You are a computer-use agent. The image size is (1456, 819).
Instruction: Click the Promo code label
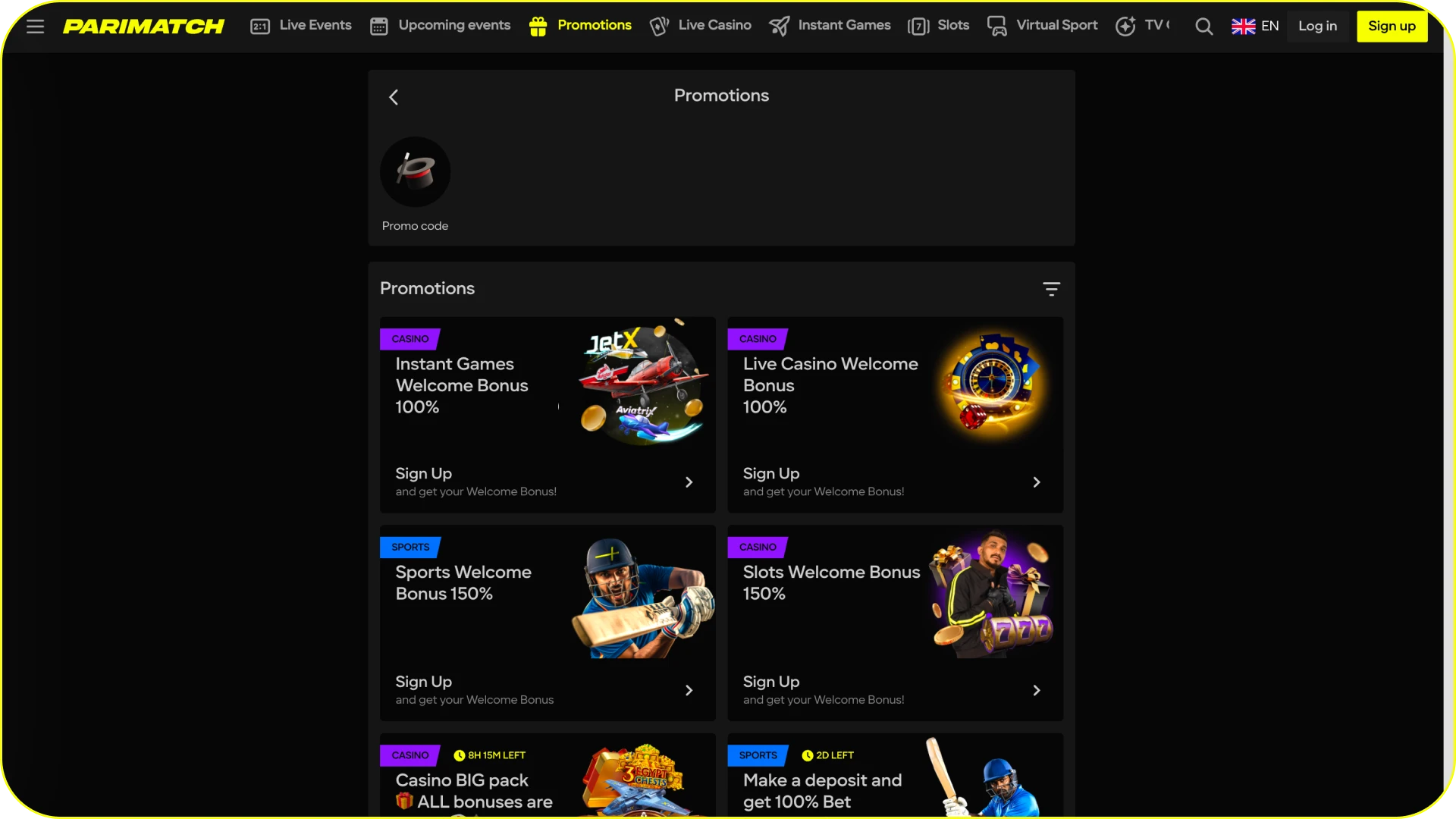point(415,226)
